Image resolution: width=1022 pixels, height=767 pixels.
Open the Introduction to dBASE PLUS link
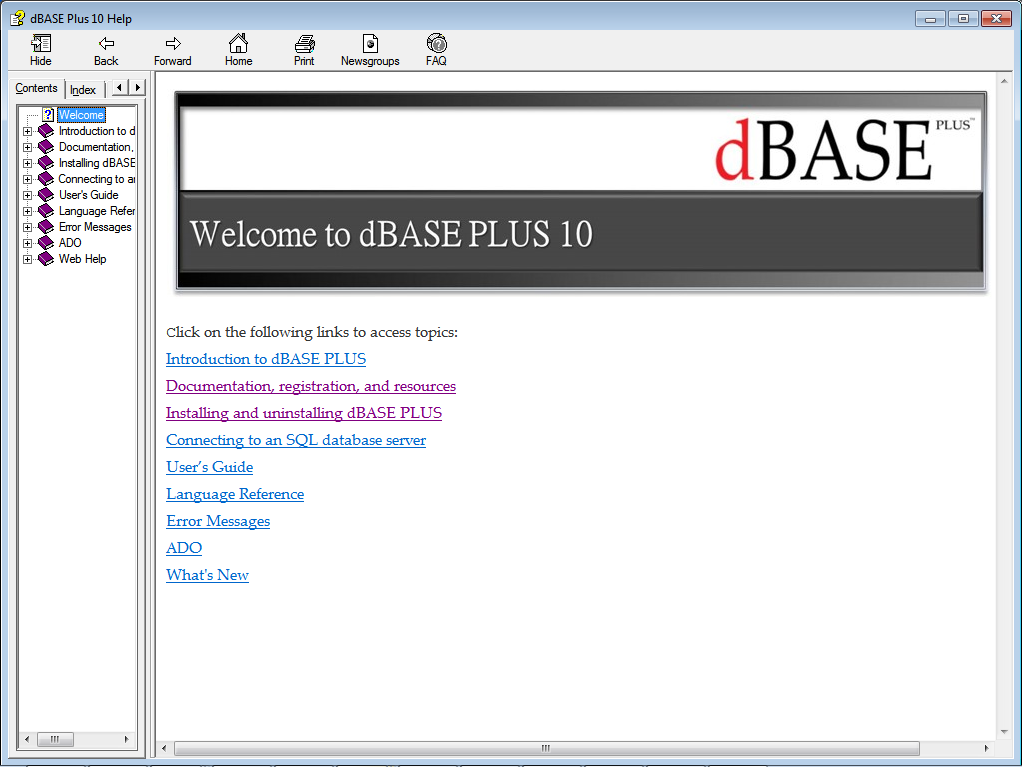(266, 359)
